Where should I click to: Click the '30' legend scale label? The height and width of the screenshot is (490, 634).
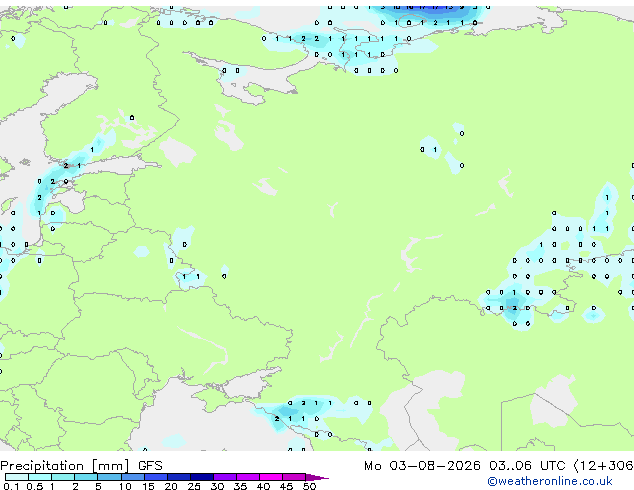tap(218, 486)
